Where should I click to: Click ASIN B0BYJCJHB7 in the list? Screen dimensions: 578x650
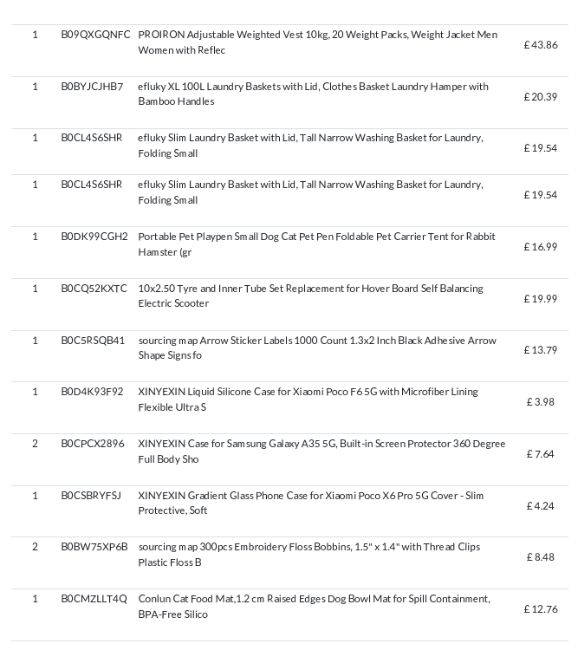pyautogui.click(x=92, y=87)
